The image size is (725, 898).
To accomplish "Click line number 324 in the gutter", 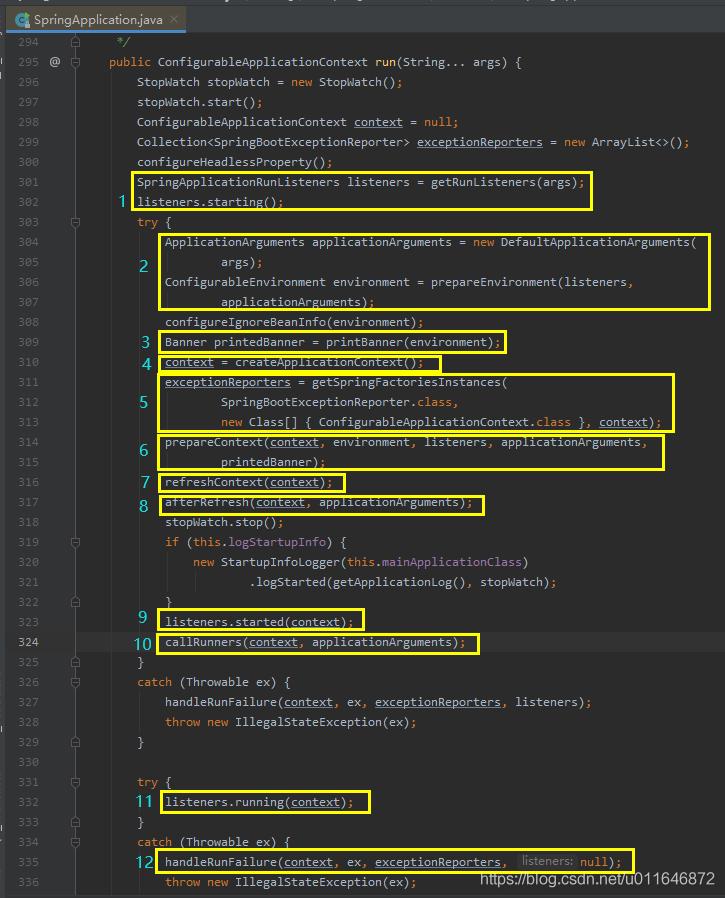I will click(28, 642).
